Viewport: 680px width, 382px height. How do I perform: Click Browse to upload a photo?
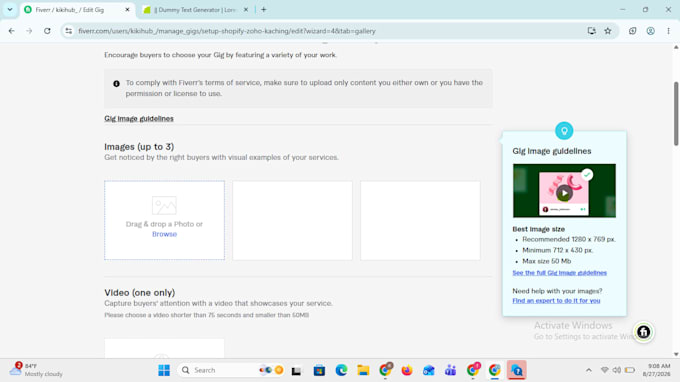(164, 234)
